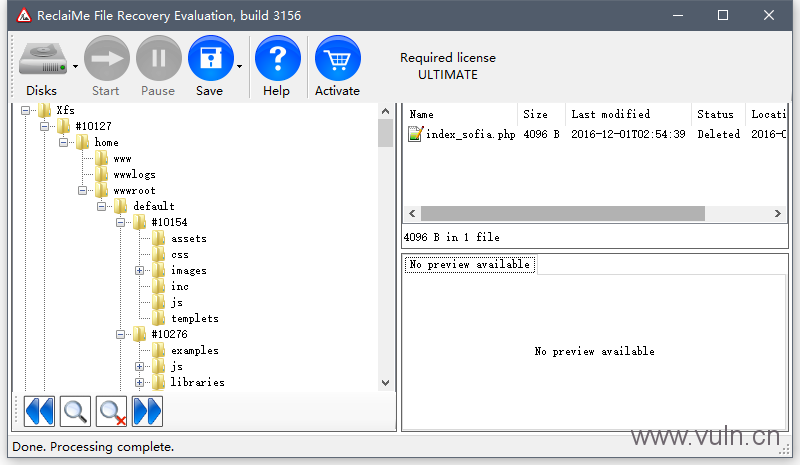Expand the images folder node
The width and height of the screenshot is (800, 465).
tap(139, 271)
